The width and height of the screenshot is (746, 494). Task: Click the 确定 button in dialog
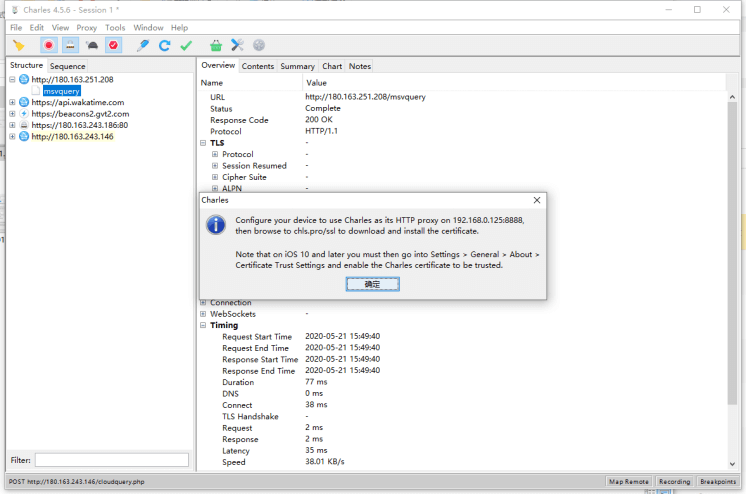pos(372,284)
